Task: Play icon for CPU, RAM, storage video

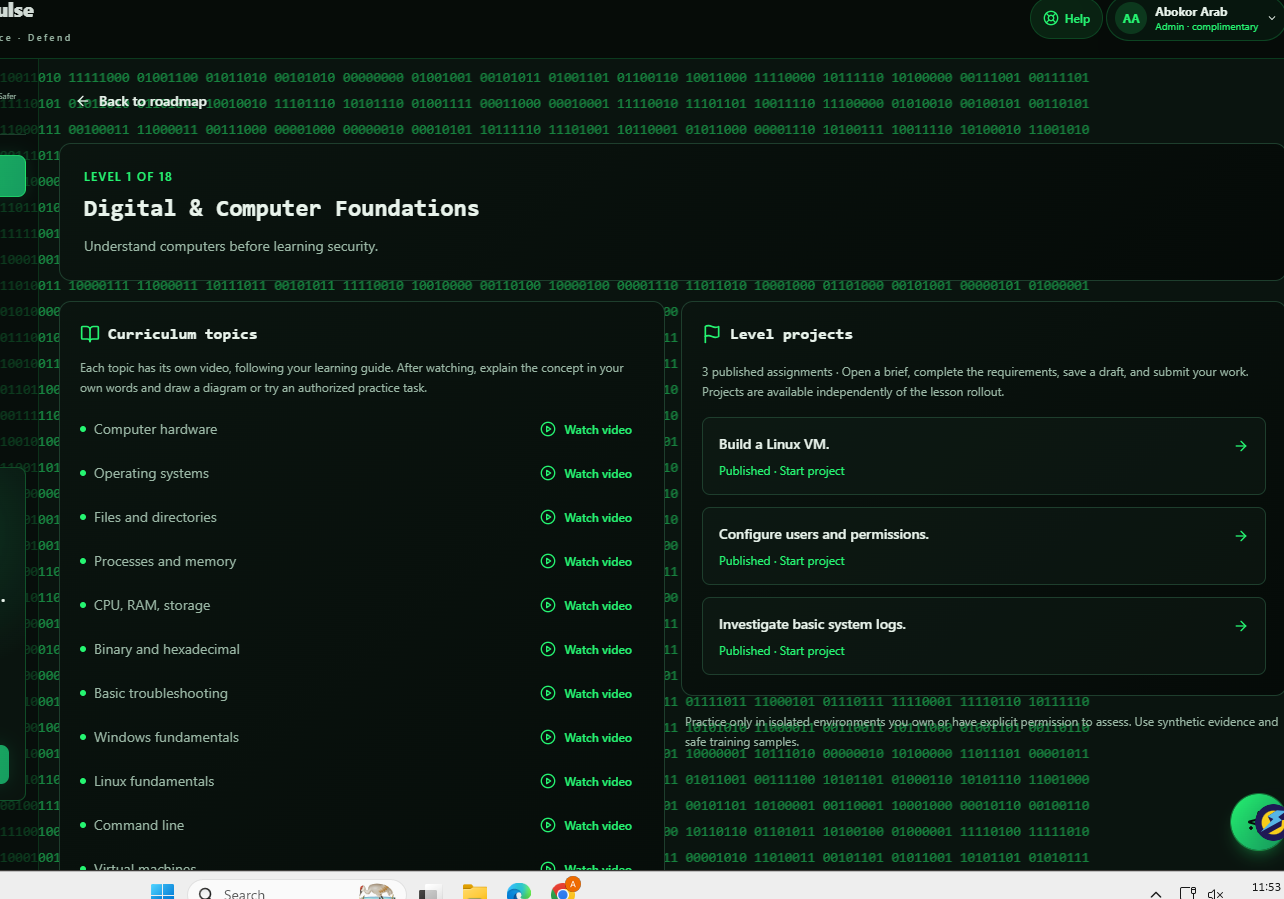Action: coord(548,605)
